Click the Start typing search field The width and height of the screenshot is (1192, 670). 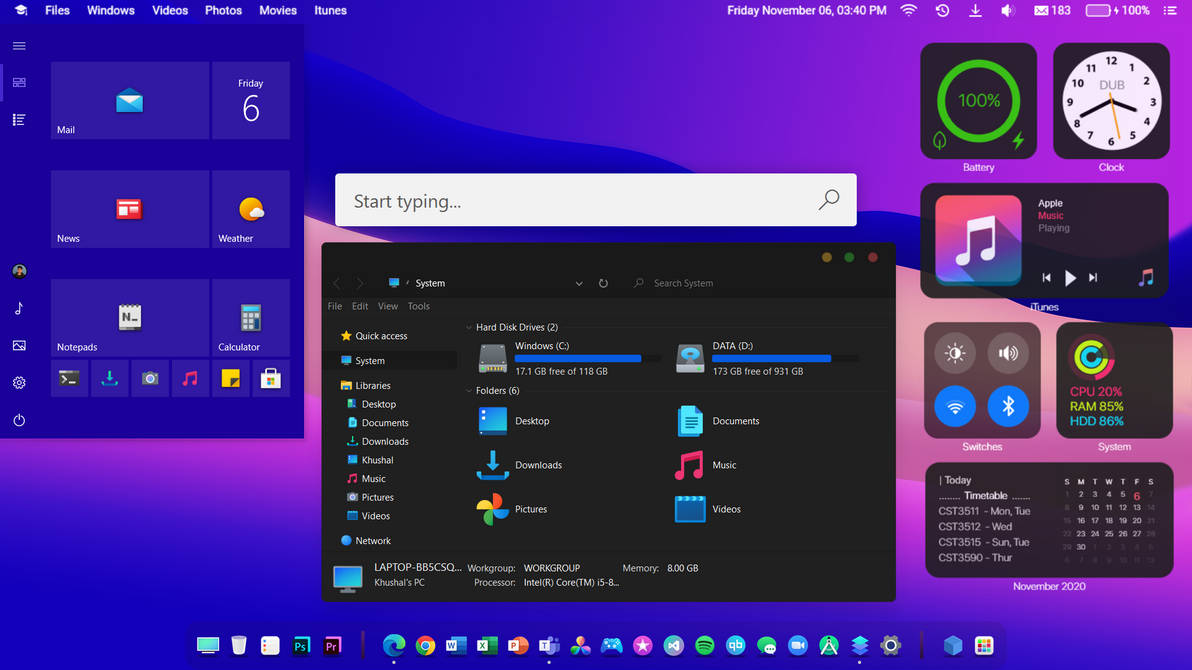point(595,201)
